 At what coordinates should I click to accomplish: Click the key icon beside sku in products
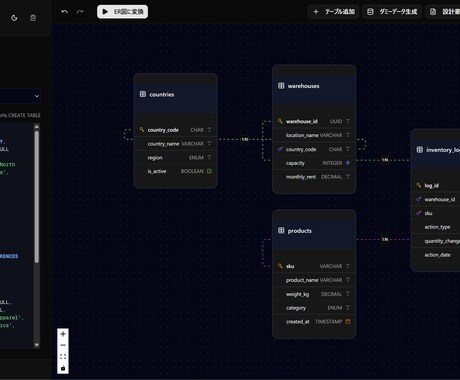(280, 266)
